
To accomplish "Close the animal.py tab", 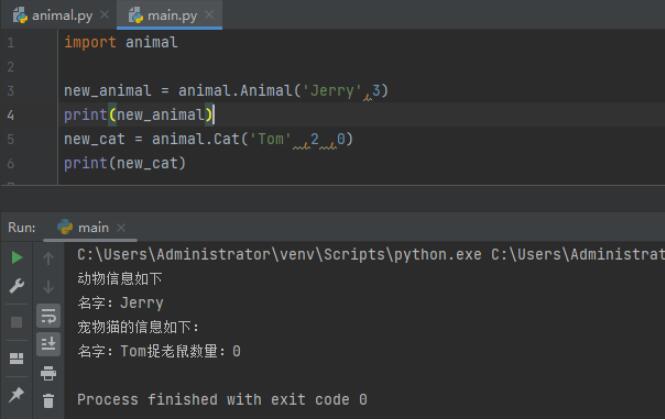I will pyautogui.click(x=105, y=15).
